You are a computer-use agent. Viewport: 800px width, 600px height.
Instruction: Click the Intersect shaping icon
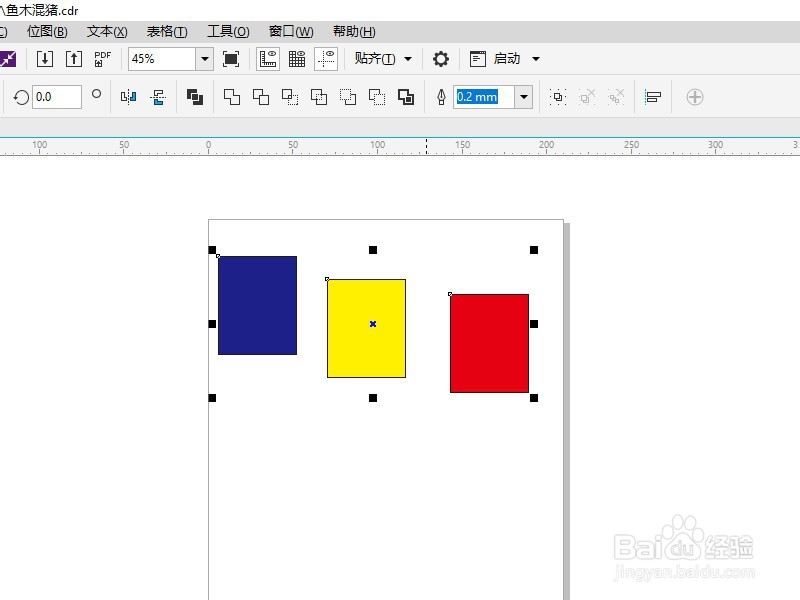(x=290, y=97)
